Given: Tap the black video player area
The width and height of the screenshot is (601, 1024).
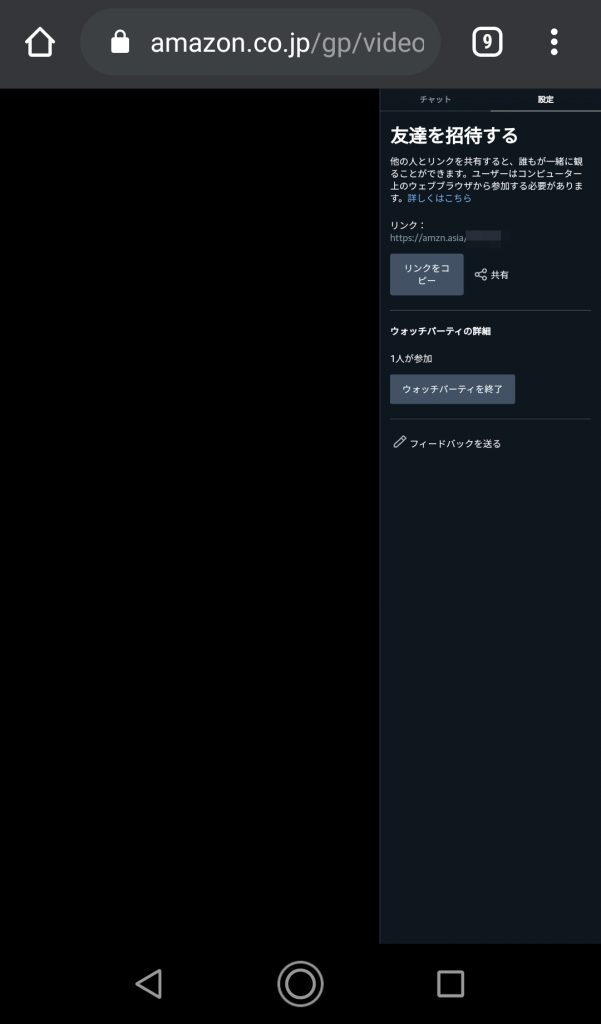Looking at the screenshot, I should point(189,516).
